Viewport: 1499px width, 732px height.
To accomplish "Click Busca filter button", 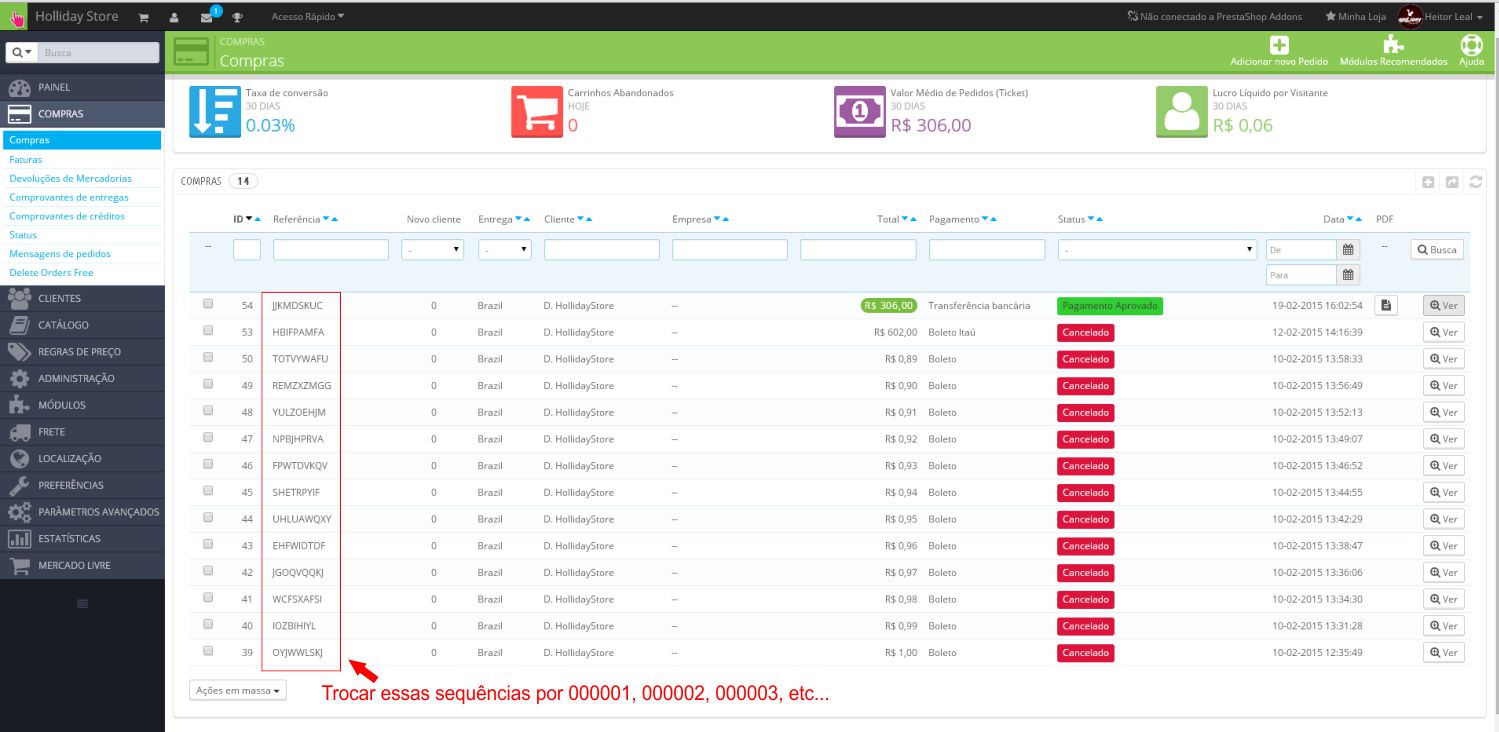I will [1437, 250].
